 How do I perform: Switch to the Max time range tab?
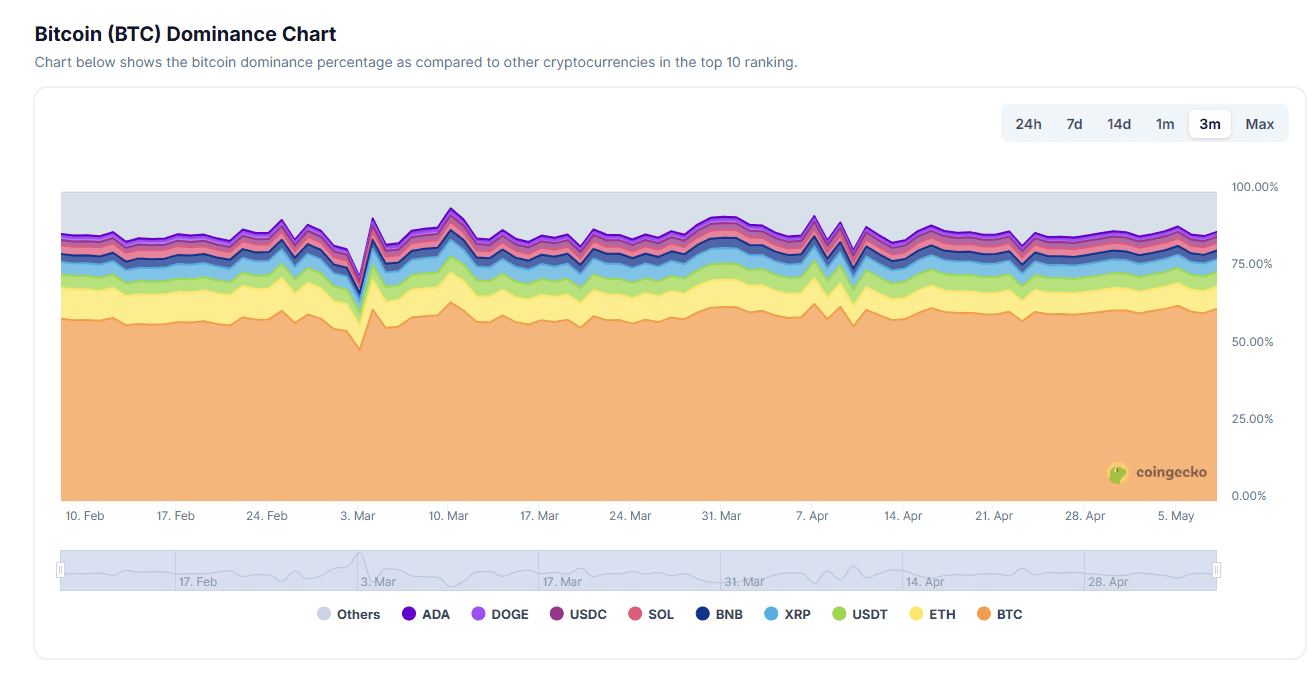(1259, 123)
